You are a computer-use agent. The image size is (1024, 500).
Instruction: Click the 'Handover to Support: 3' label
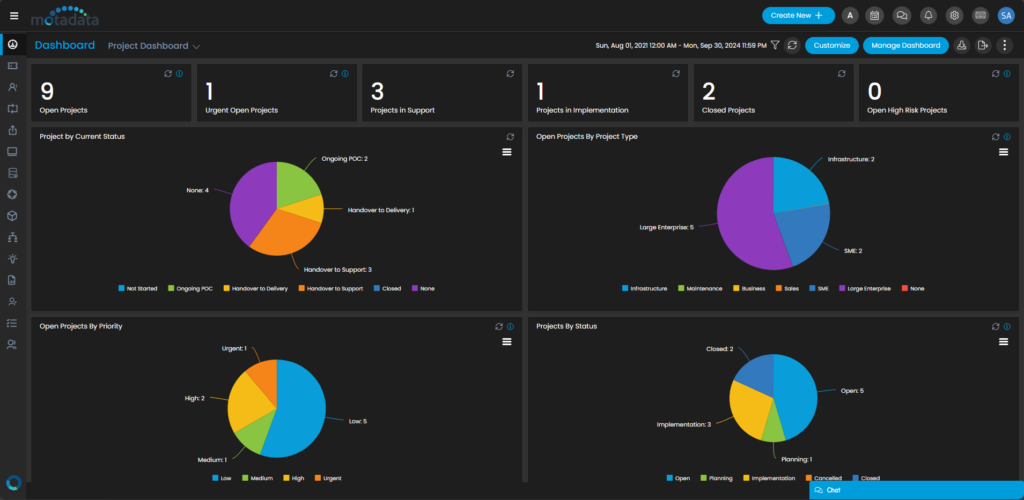pos(338,270)
